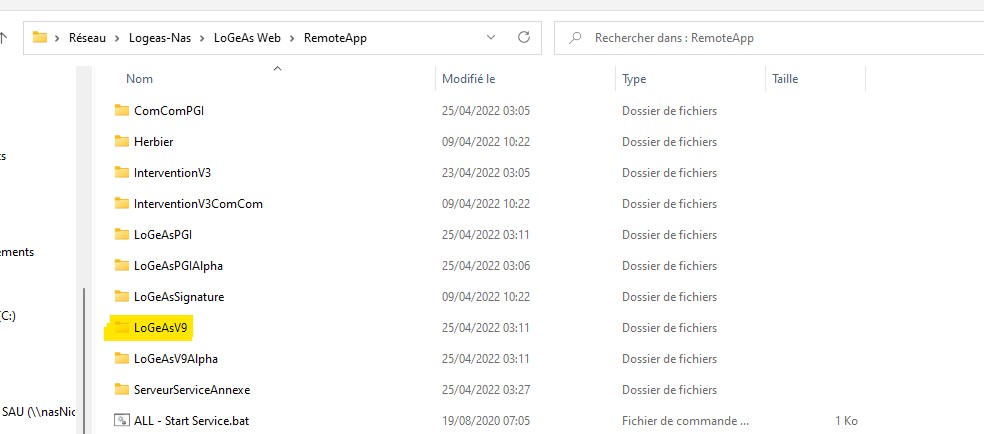Click the ComComPGI folder icon
Viewport: 984px width, 434px height.
[x=122, y=110]
